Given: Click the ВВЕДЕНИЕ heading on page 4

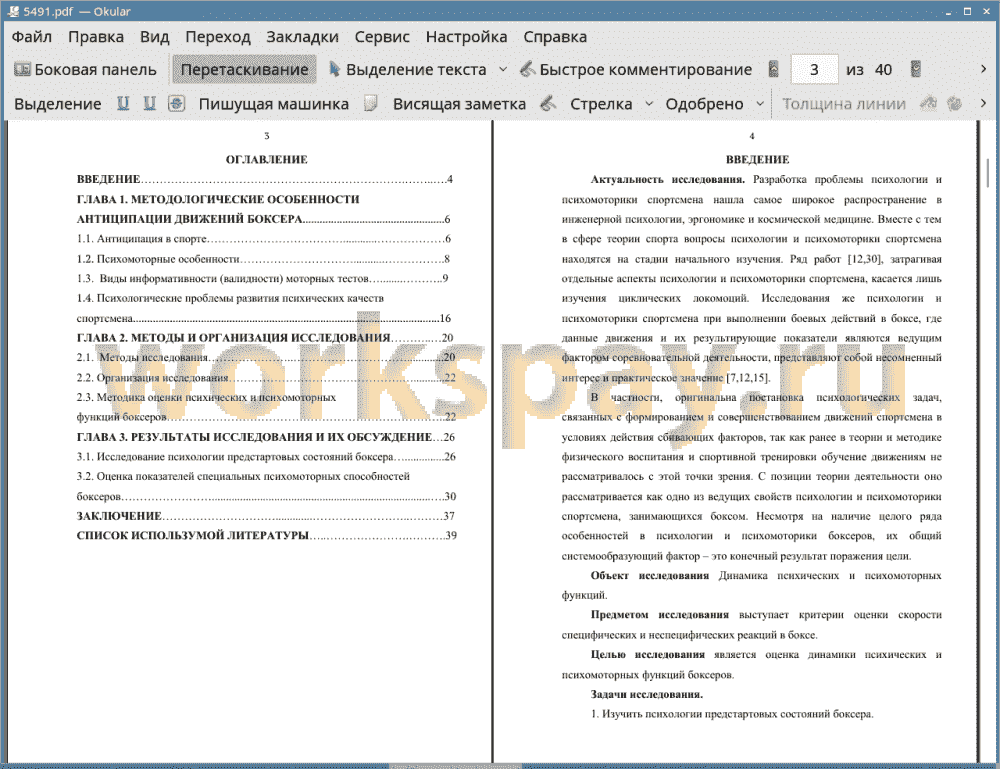Looking at the screenshot, I should click(758, 159).
